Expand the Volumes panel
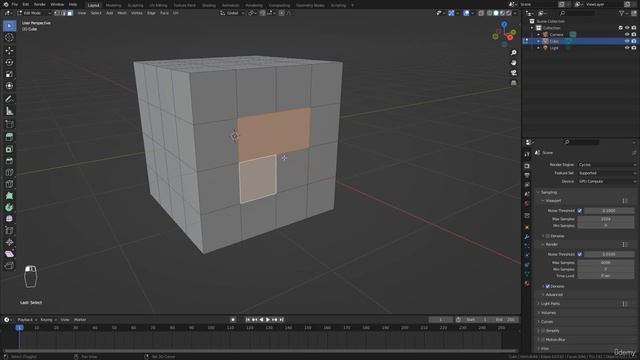640x360 pixels. pos(548,313)
